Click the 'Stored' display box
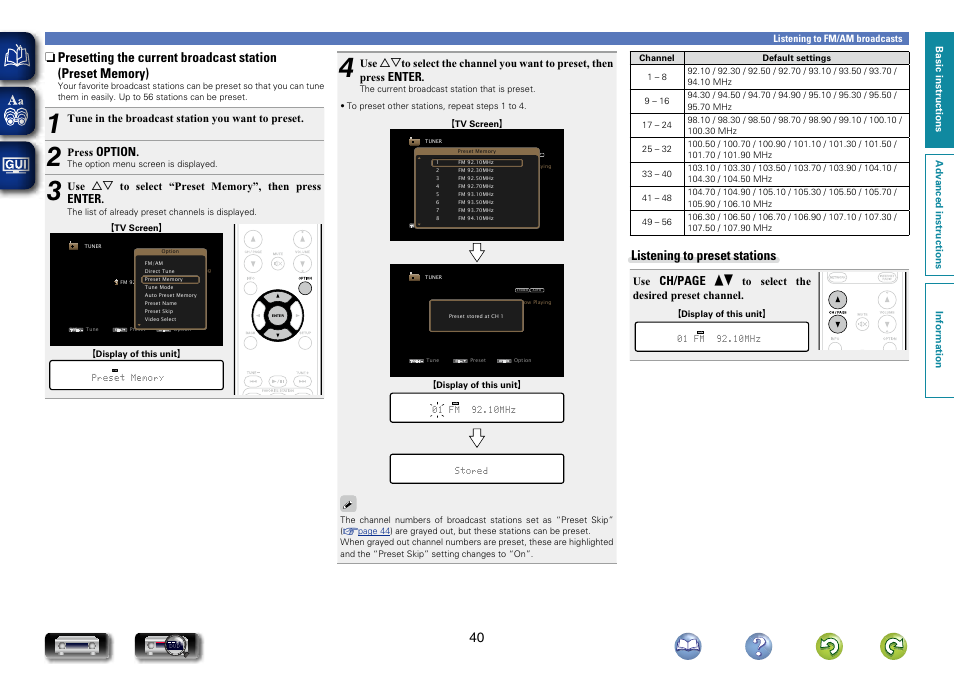 pyautogui.click(x=477, y=469)
